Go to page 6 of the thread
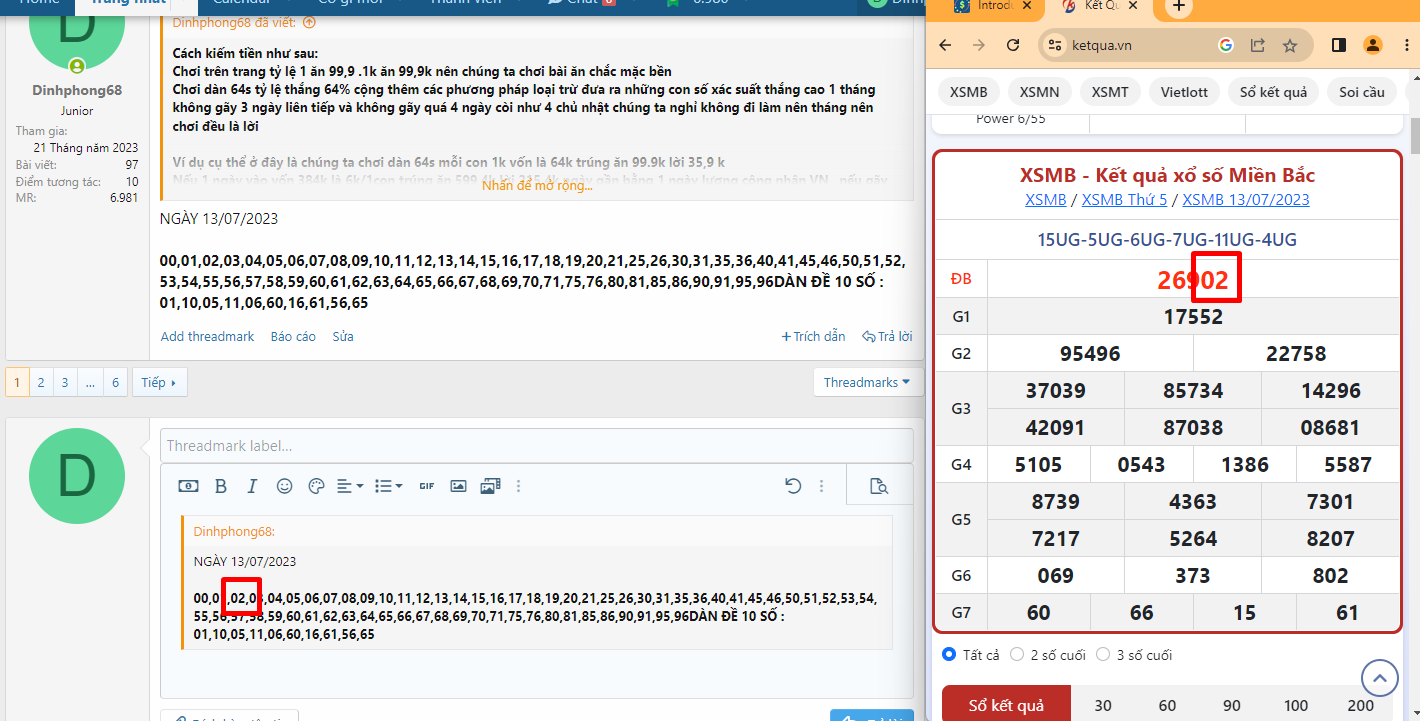Image resolution: width=1420 pixels, height=721 pixels. point(115,382)
